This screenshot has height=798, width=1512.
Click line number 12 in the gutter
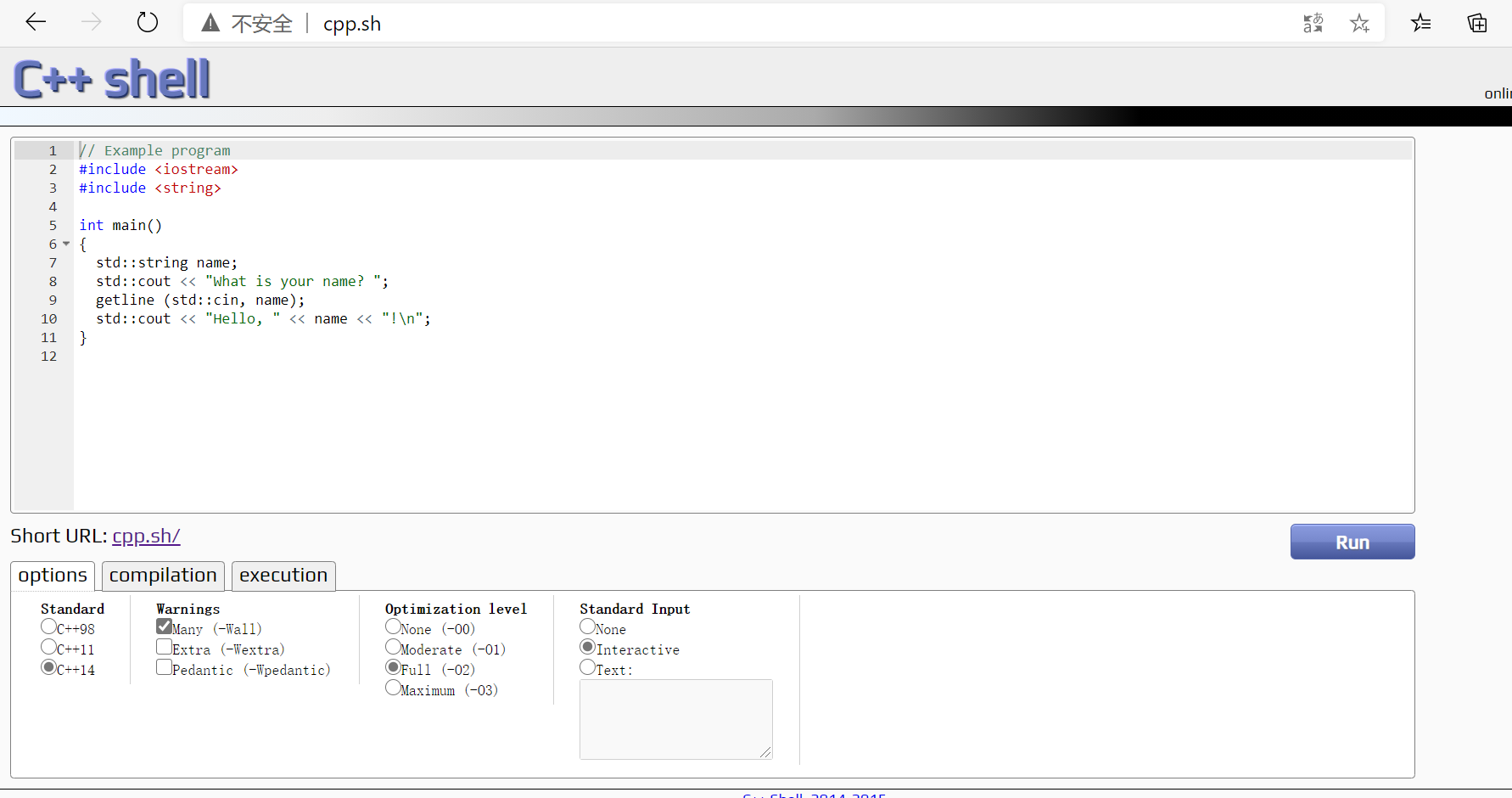pos(49,356)
